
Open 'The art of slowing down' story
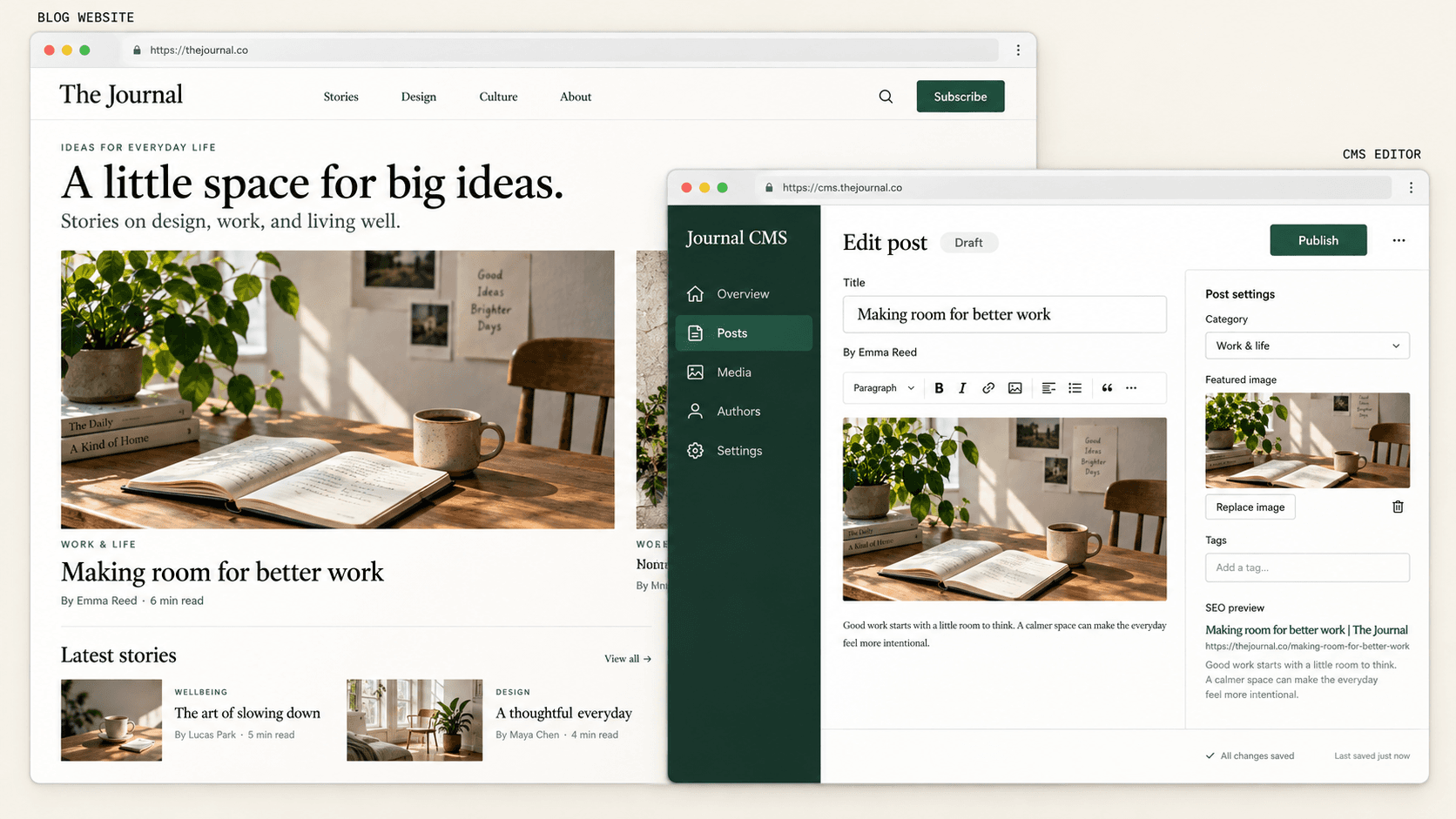247,713
